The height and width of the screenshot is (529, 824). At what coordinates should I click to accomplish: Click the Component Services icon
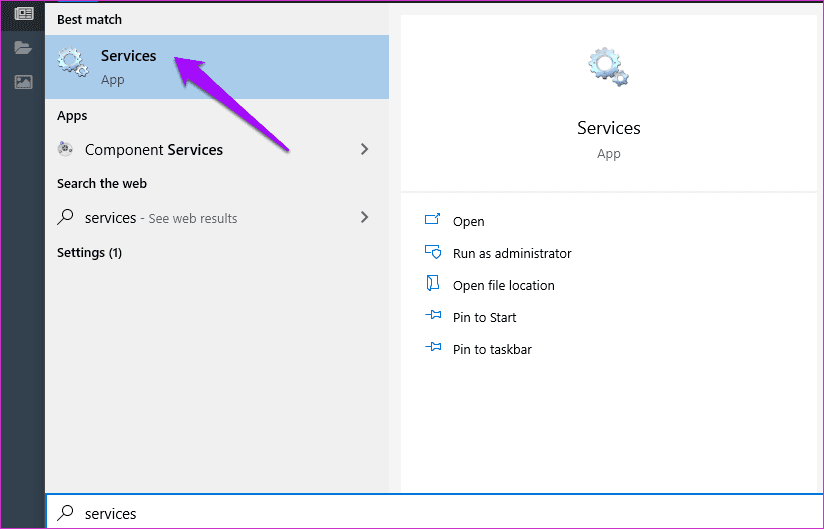point(65,149)
